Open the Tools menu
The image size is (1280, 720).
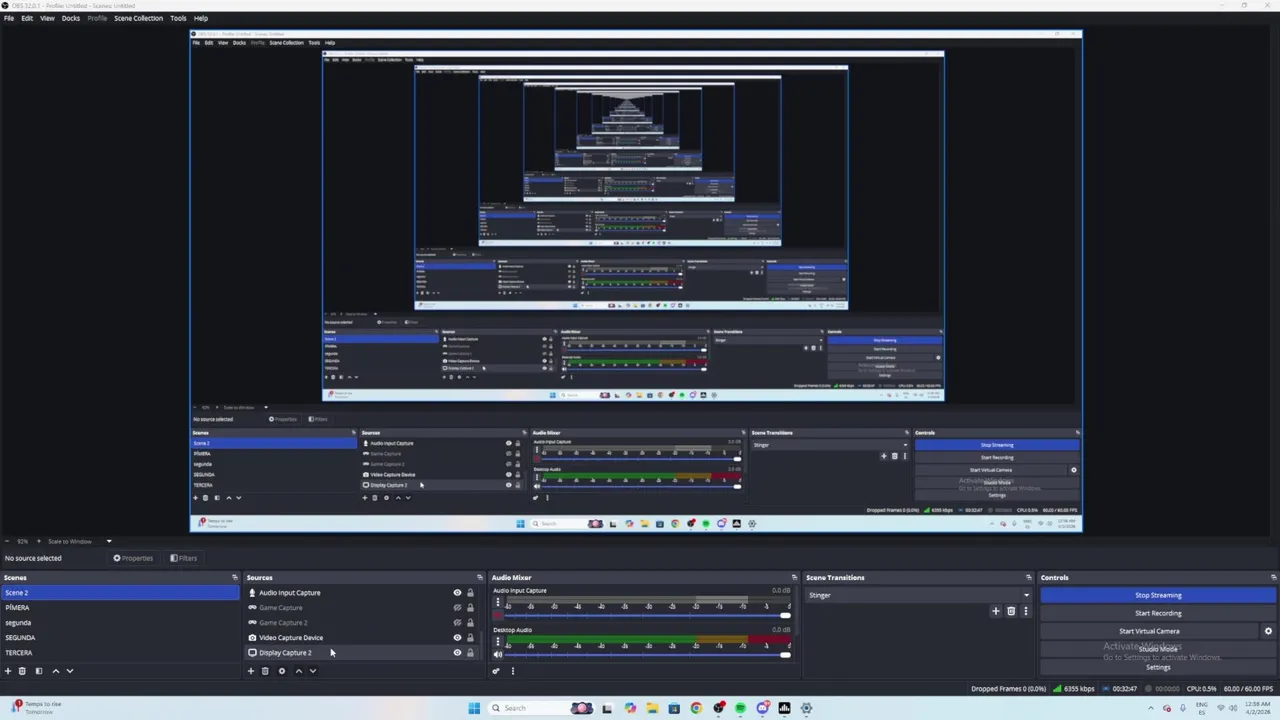click(x=178, y=18)
